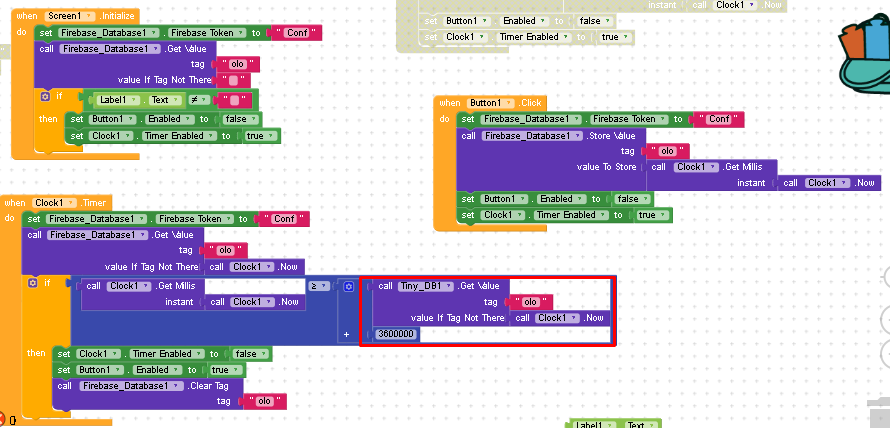890x428 pixels.
Task: Click "olo" text in Tiny_DB1 tag
Action: [530, 302]
